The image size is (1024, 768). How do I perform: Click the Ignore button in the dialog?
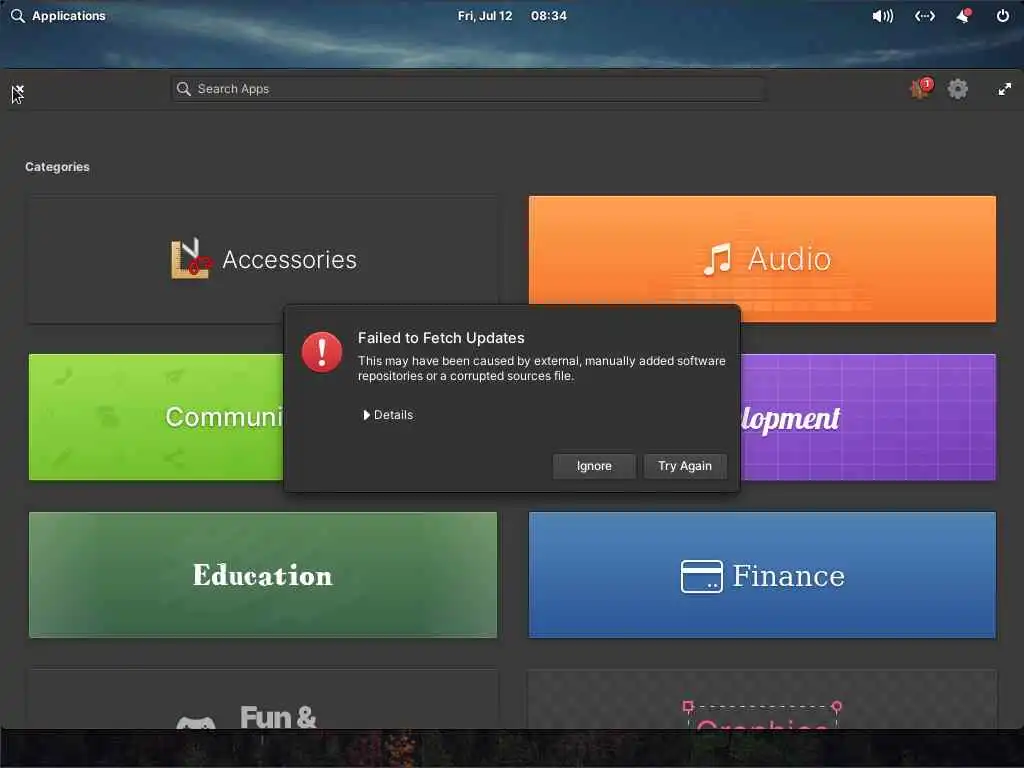[x=594, y=466]
